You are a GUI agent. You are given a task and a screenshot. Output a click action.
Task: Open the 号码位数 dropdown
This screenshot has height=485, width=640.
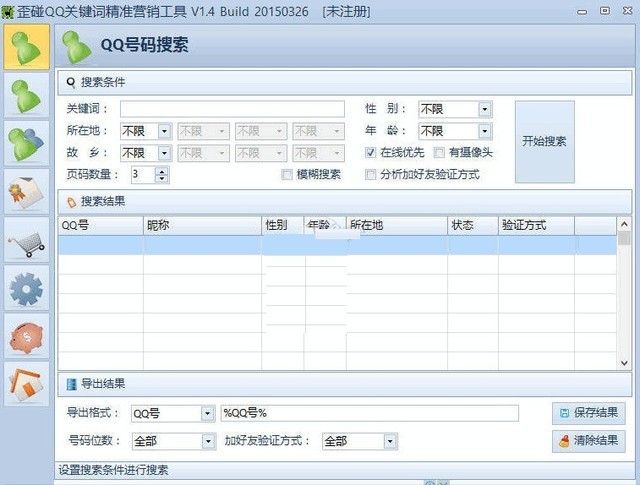click(x=208, y=441)
